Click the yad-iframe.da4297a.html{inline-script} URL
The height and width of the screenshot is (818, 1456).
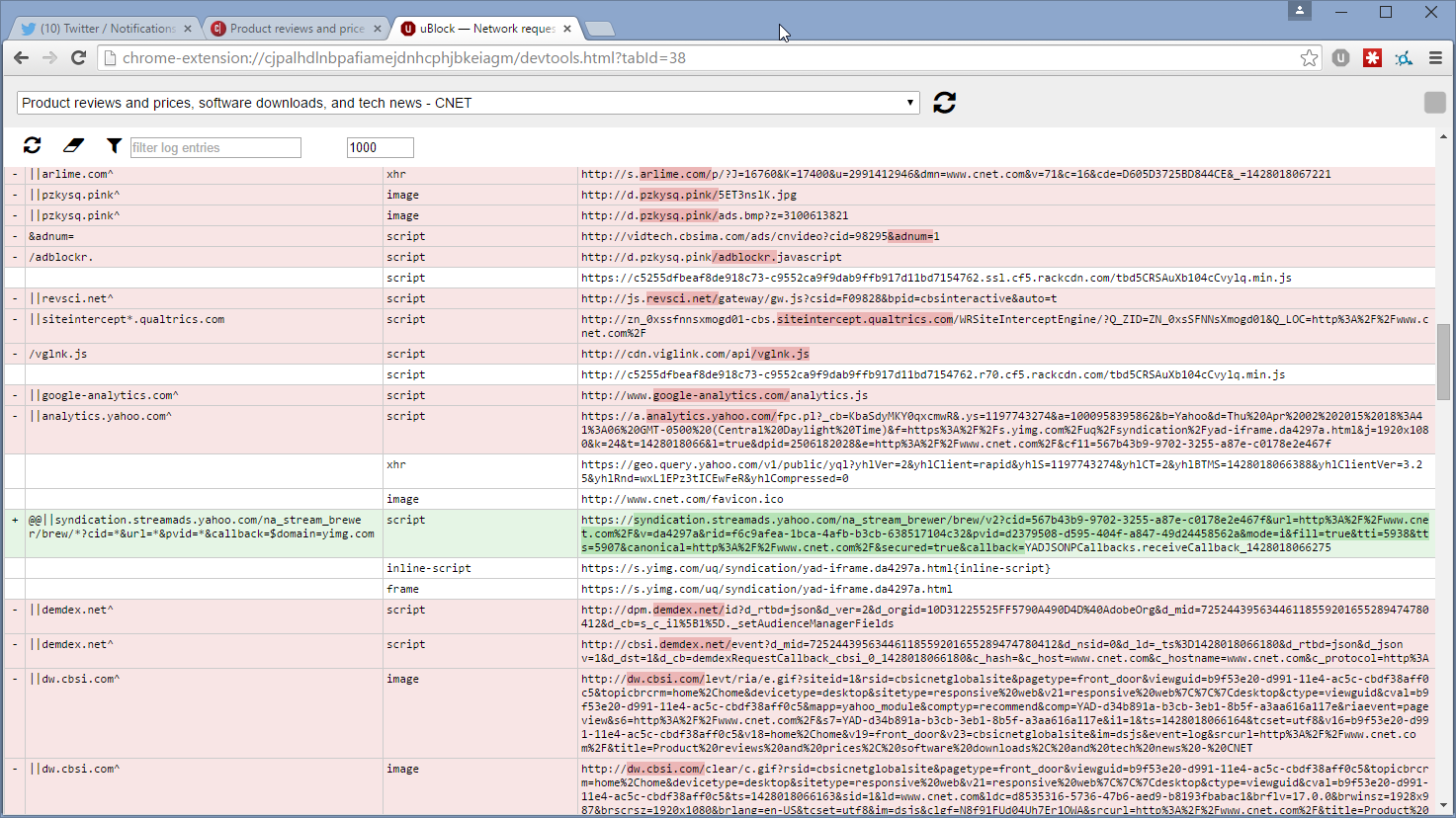(x=815, y=568)
